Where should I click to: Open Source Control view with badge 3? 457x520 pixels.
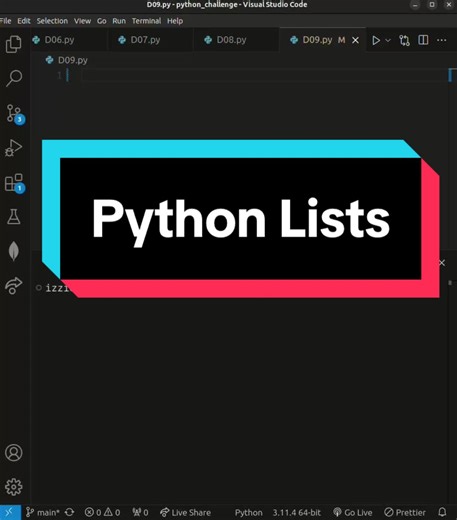click(14, 114)
